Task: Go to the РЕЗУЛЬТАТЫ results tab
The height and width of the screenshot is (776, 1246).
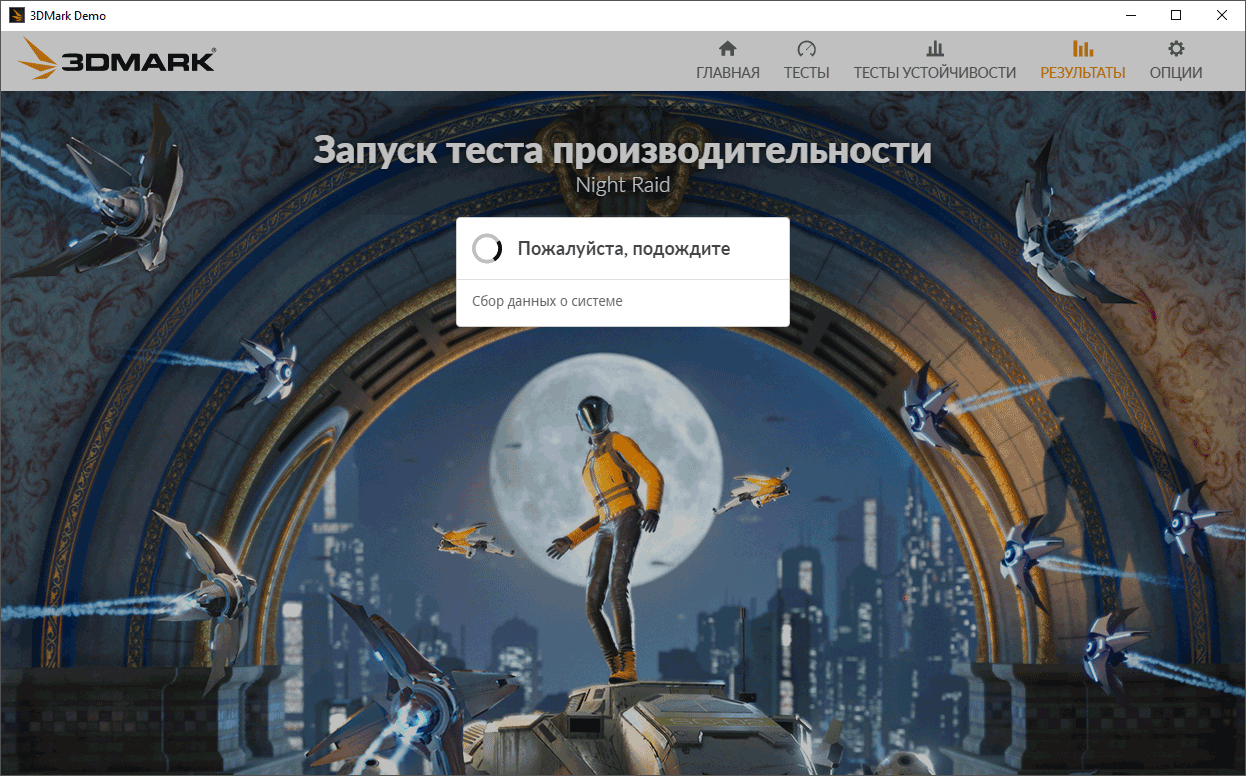Action: point(1082,60)
